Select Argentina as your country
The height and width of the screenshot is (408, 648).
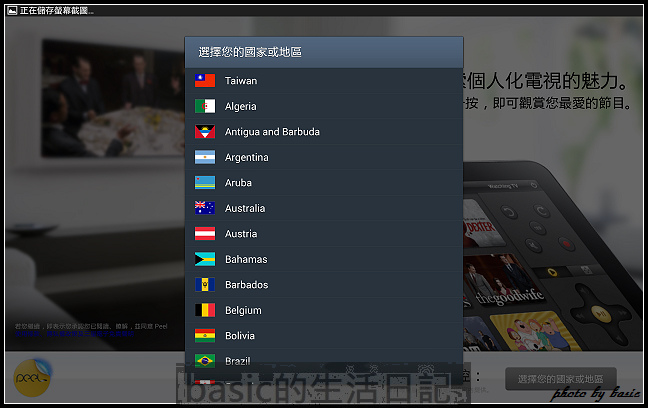324,157
